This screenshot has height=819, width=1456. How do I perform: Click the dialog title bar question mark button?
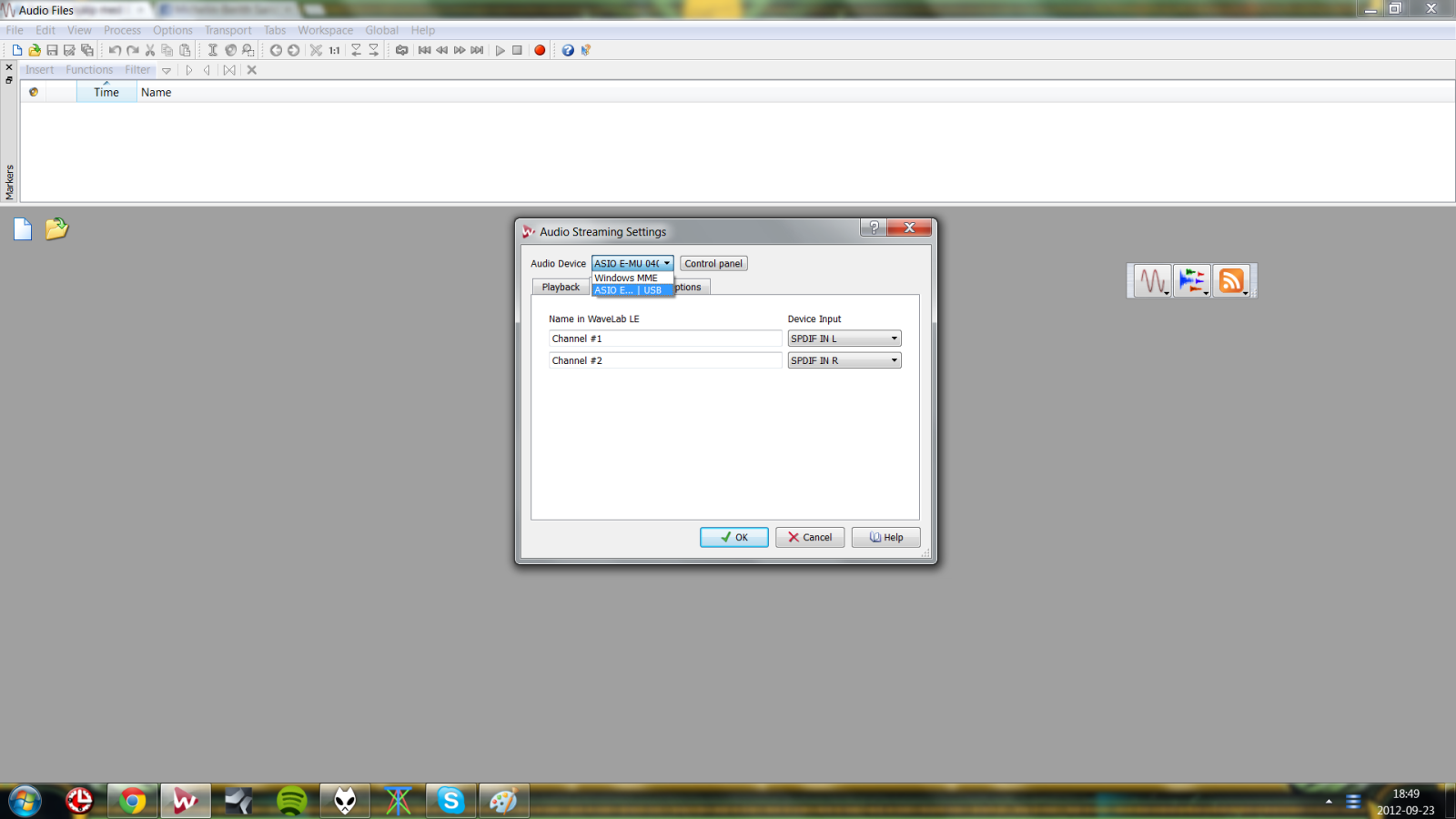click(x=874, y=227)
